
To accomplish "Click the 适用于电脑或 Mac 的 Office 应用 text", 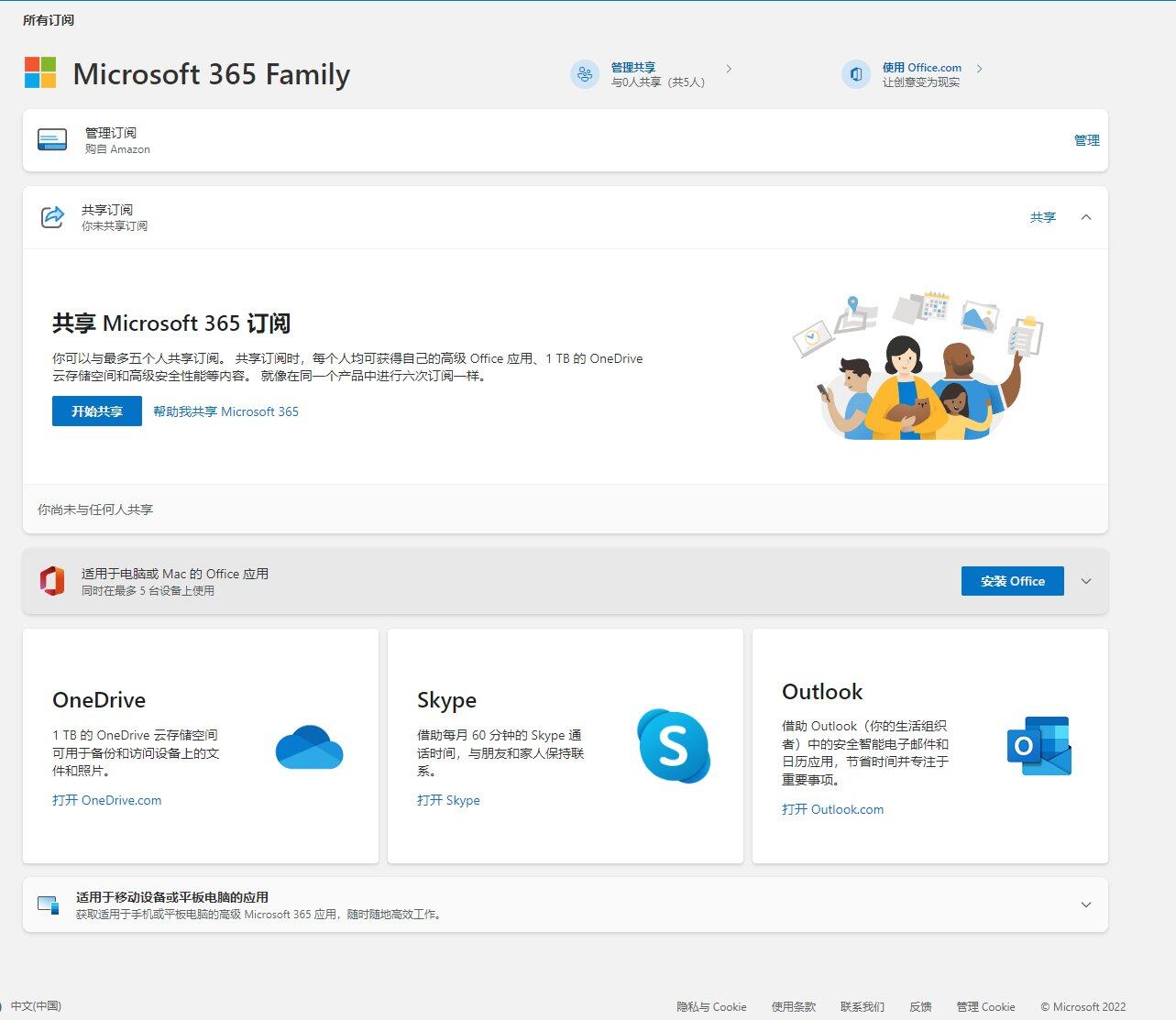I will 175,574.
